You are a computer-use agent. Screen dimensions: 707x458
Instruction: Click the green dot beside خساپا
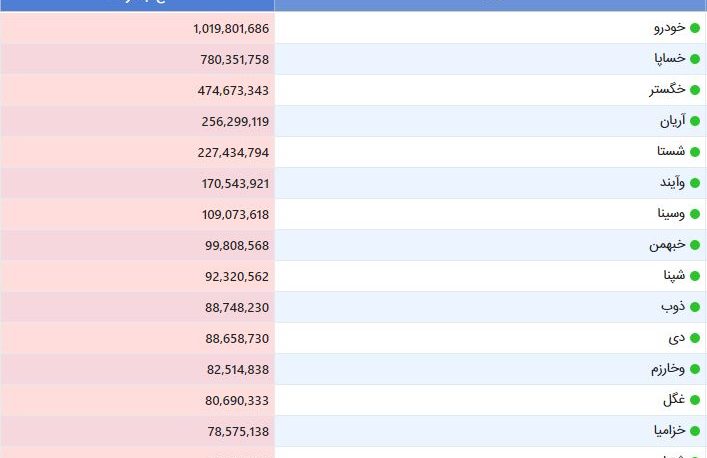(695, 59)
